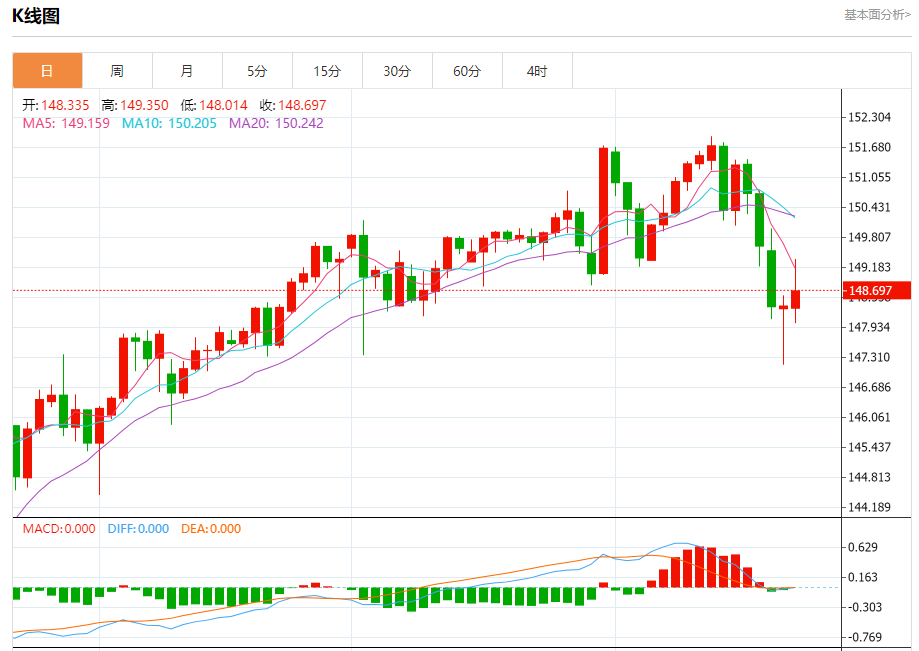Click the MA10: 150.205 label
The width and height of the screenshot is (919, 651).
point(169,123)
